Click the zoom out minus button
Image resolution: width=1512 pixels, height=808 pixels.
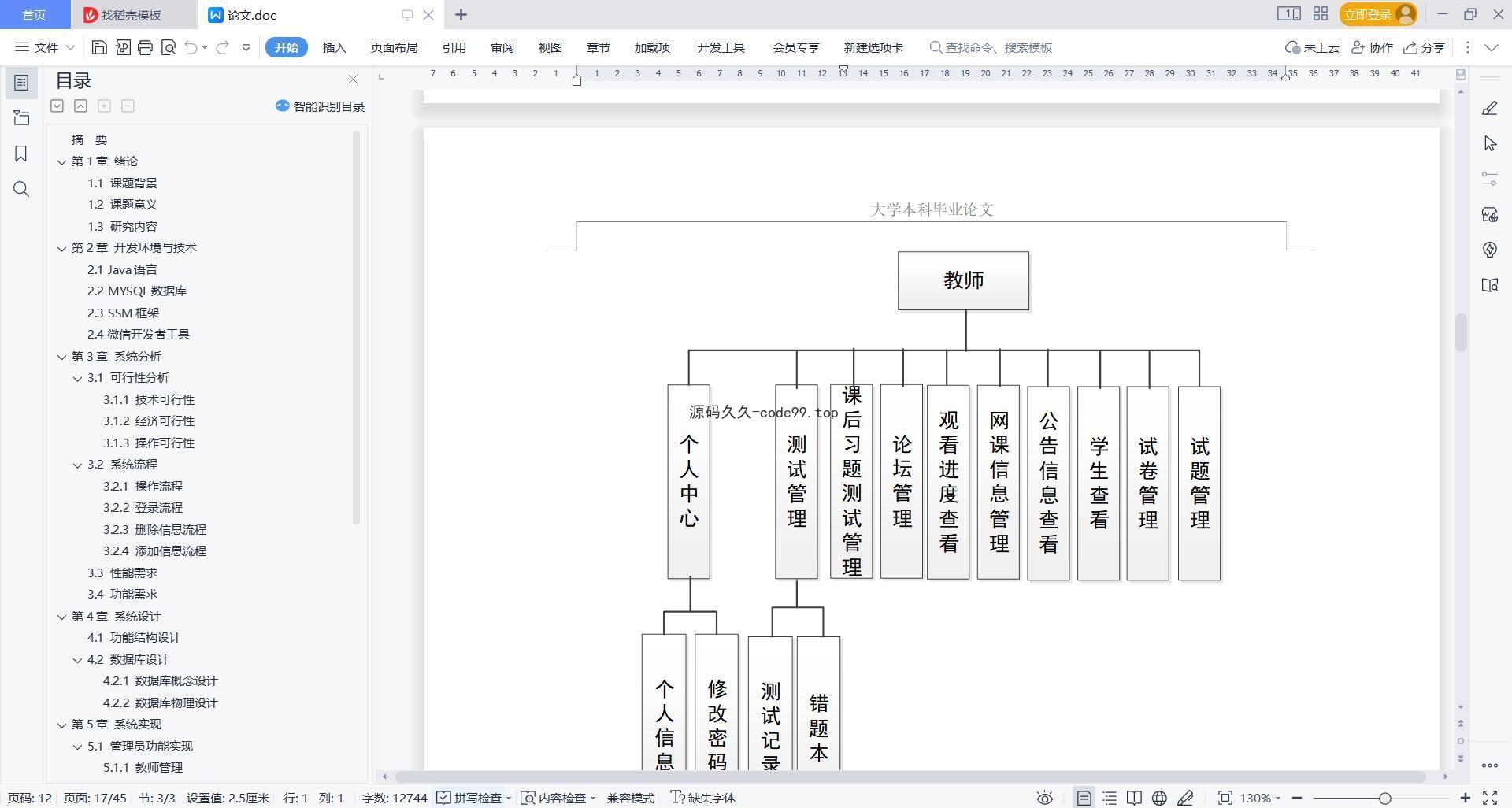coord(1297,798)
